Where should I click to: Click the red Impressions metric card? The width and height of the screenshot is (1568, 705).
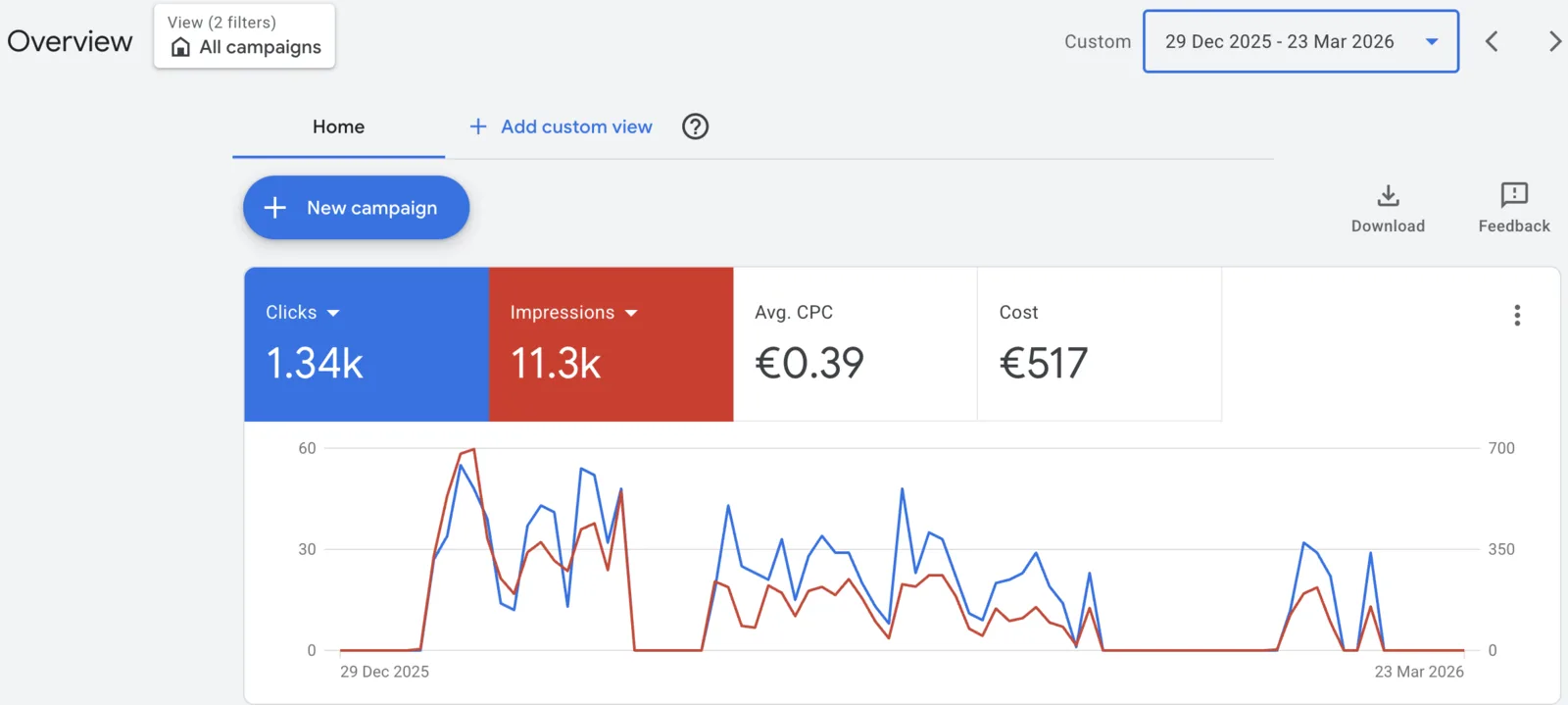pyautogui.click(x=611, y=344)
